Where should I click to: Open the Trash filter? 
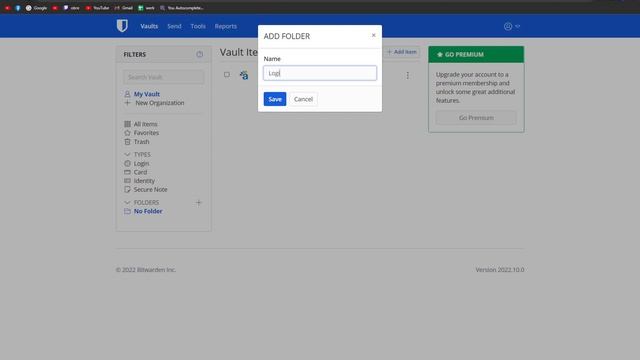tap(141, 142)
